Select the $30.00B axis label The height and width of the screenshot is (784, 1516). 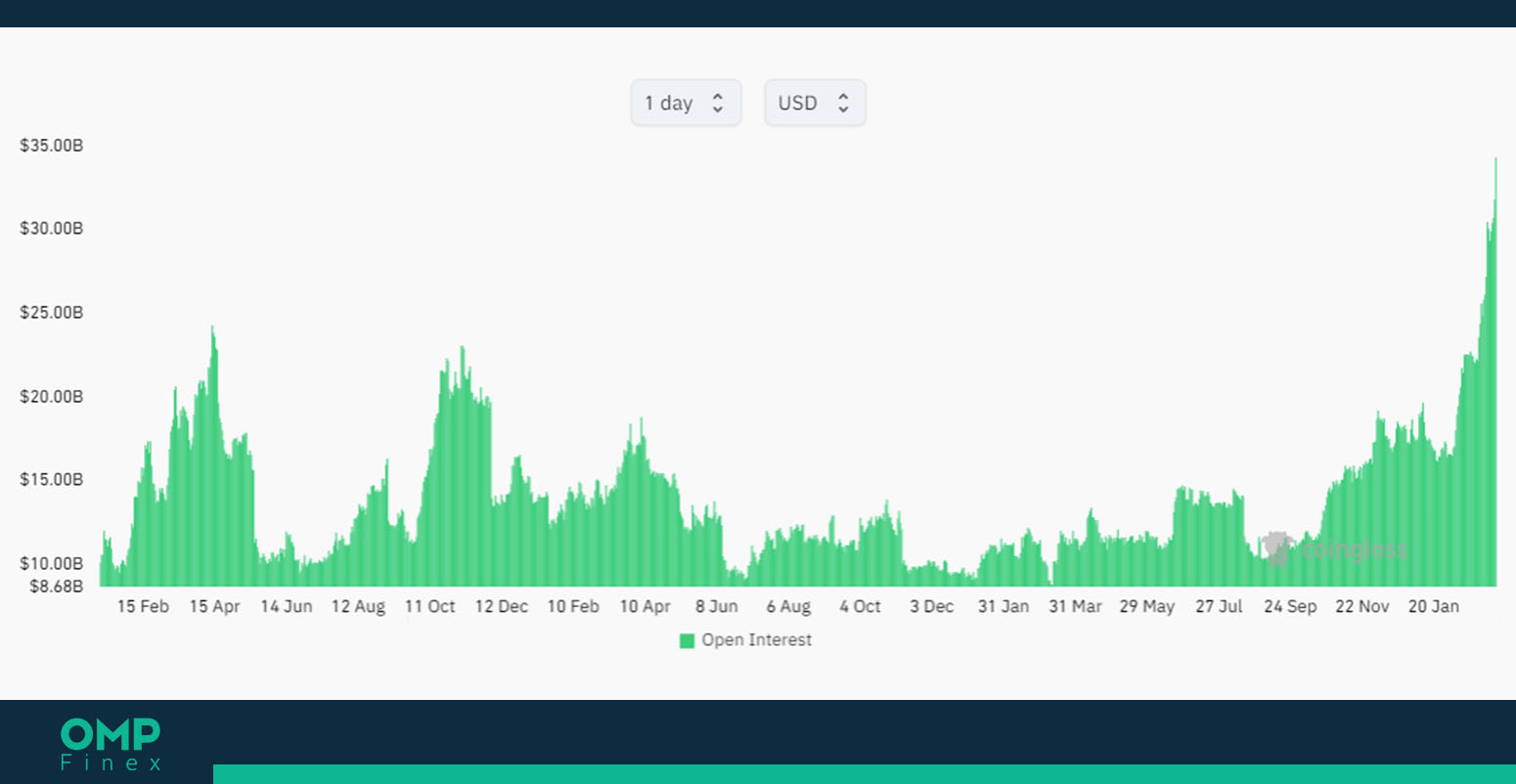pyautogui.click(x=52, y=229)
